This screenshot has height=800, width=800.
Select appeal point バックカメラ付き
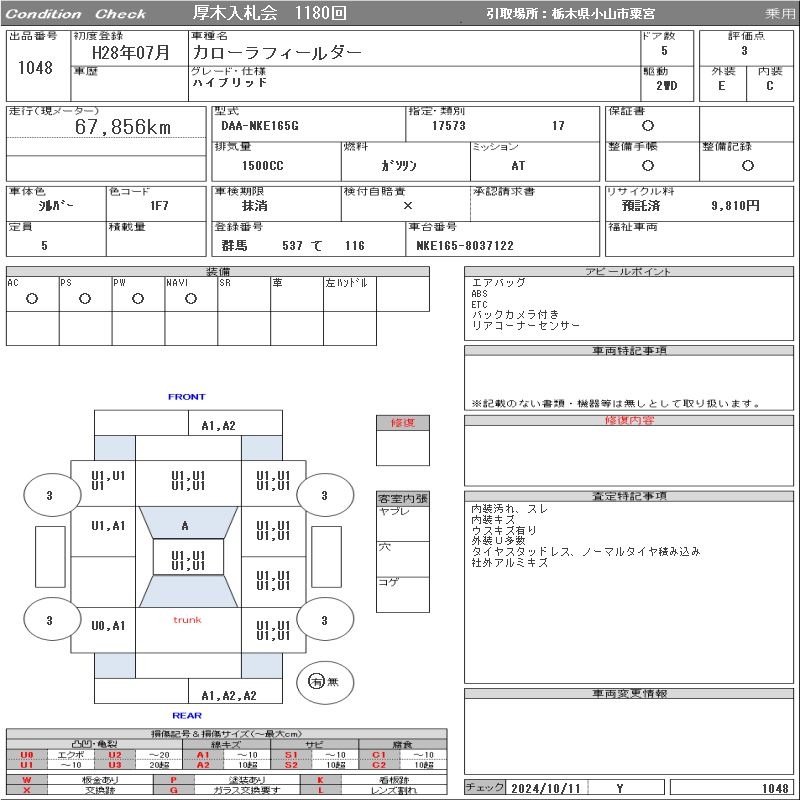[x=515, y=314]
